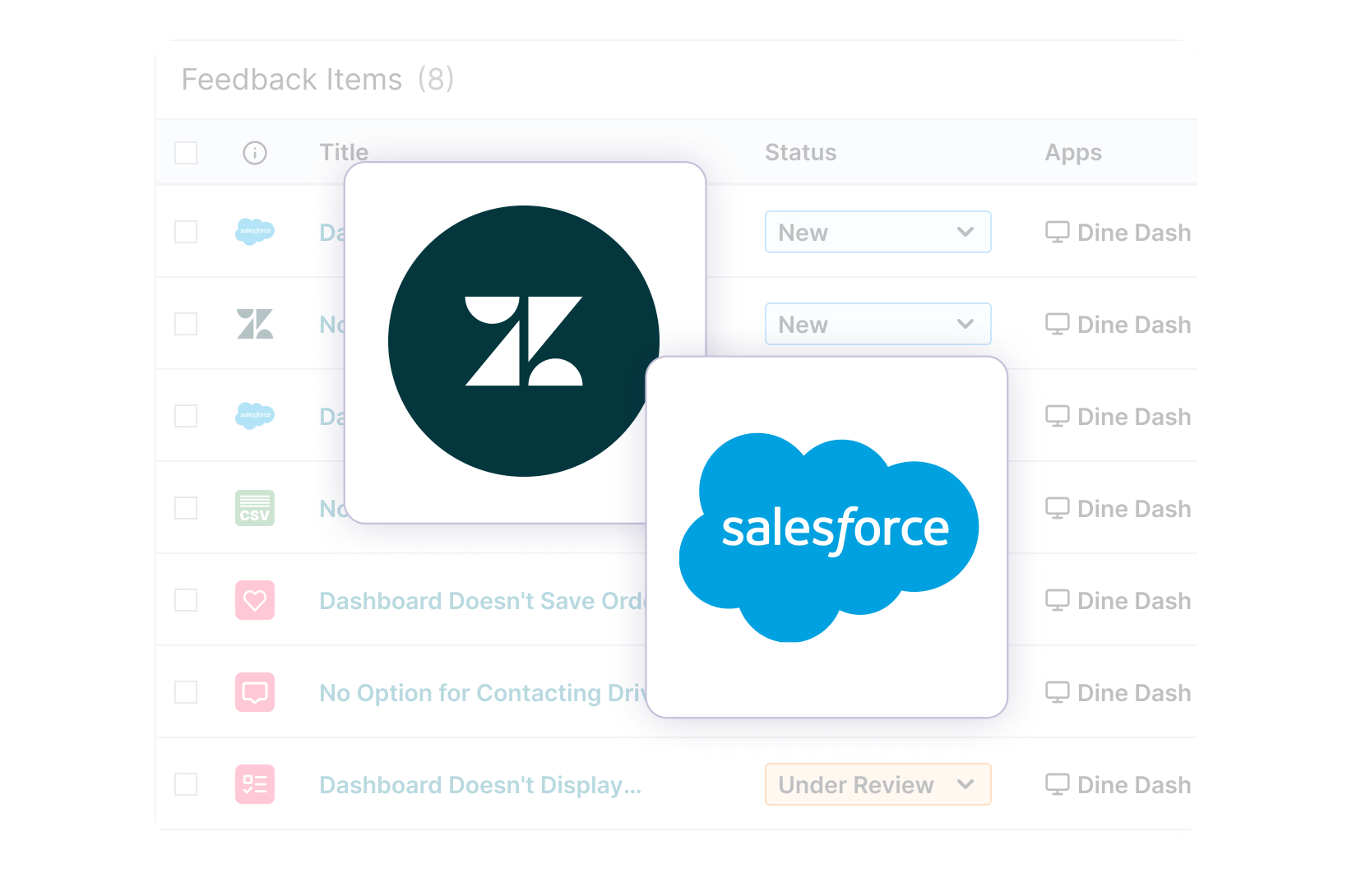Click Dine Dash in the Dashboard Doesn't Save row
The width and height of the screenshot is (1352, 896).
(1134, 601)
